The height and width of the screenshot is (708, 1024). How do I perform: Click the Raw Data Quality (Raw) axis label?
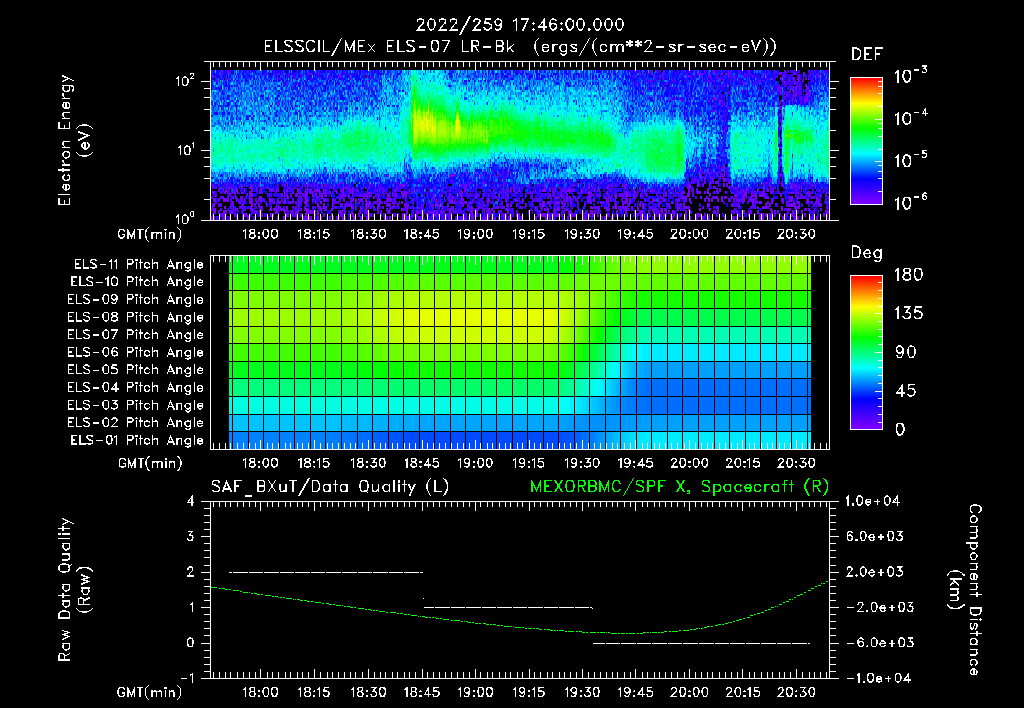(74, 590)
